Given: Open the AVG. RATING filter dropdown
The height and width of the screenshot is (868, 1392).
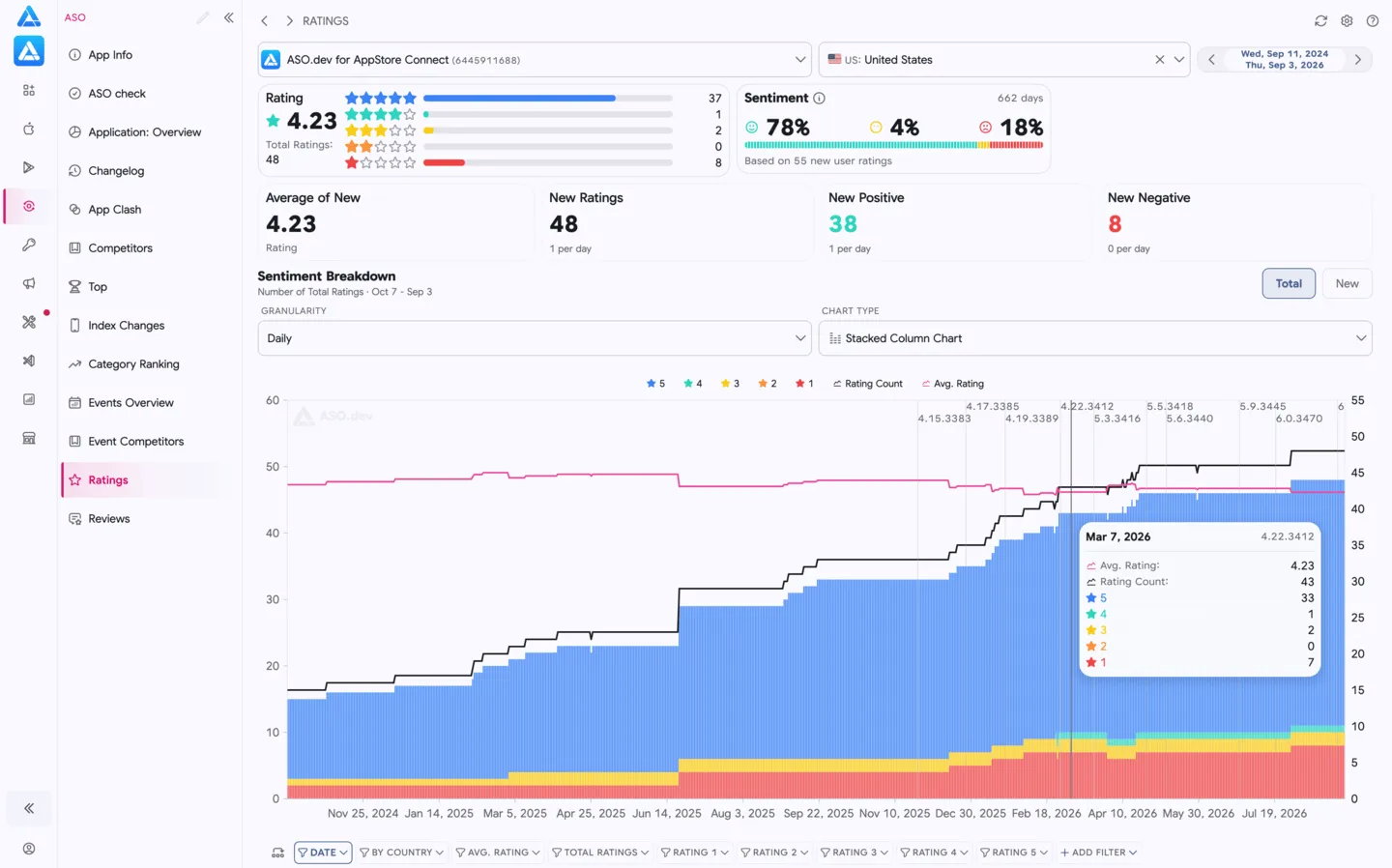Looking at the screenshot, I should tap(497, 853).
